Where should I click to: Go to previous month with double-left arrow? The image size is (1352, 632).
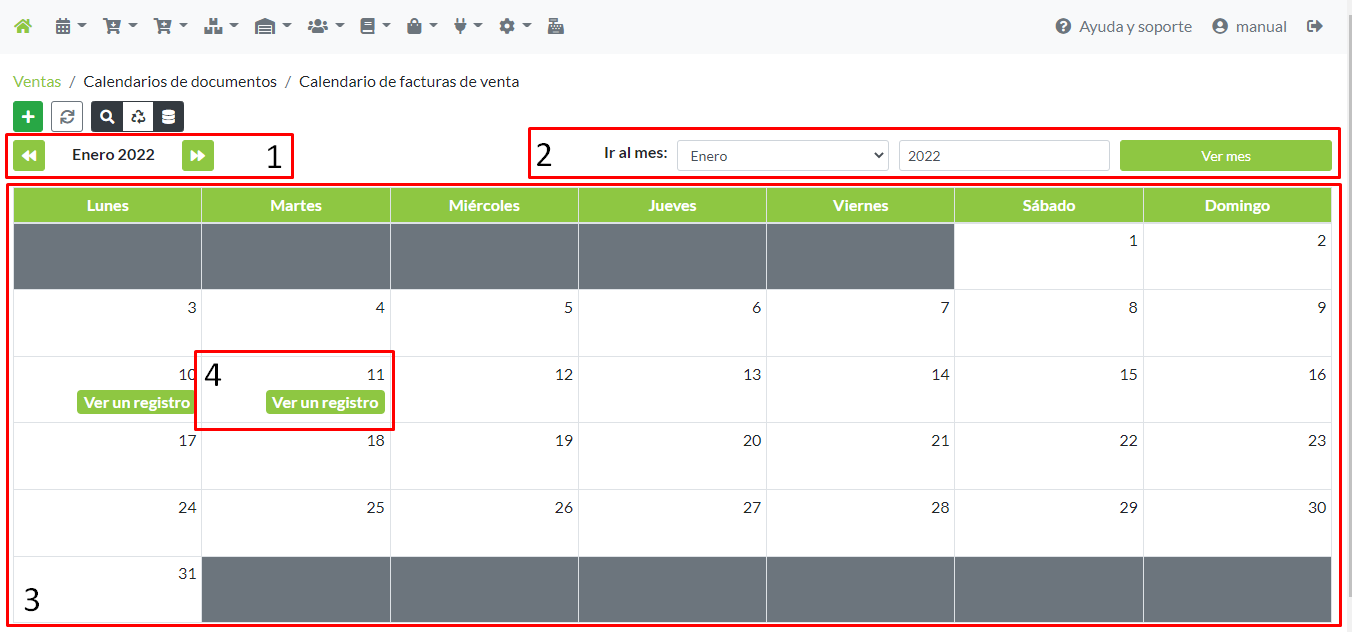(29, 155)
